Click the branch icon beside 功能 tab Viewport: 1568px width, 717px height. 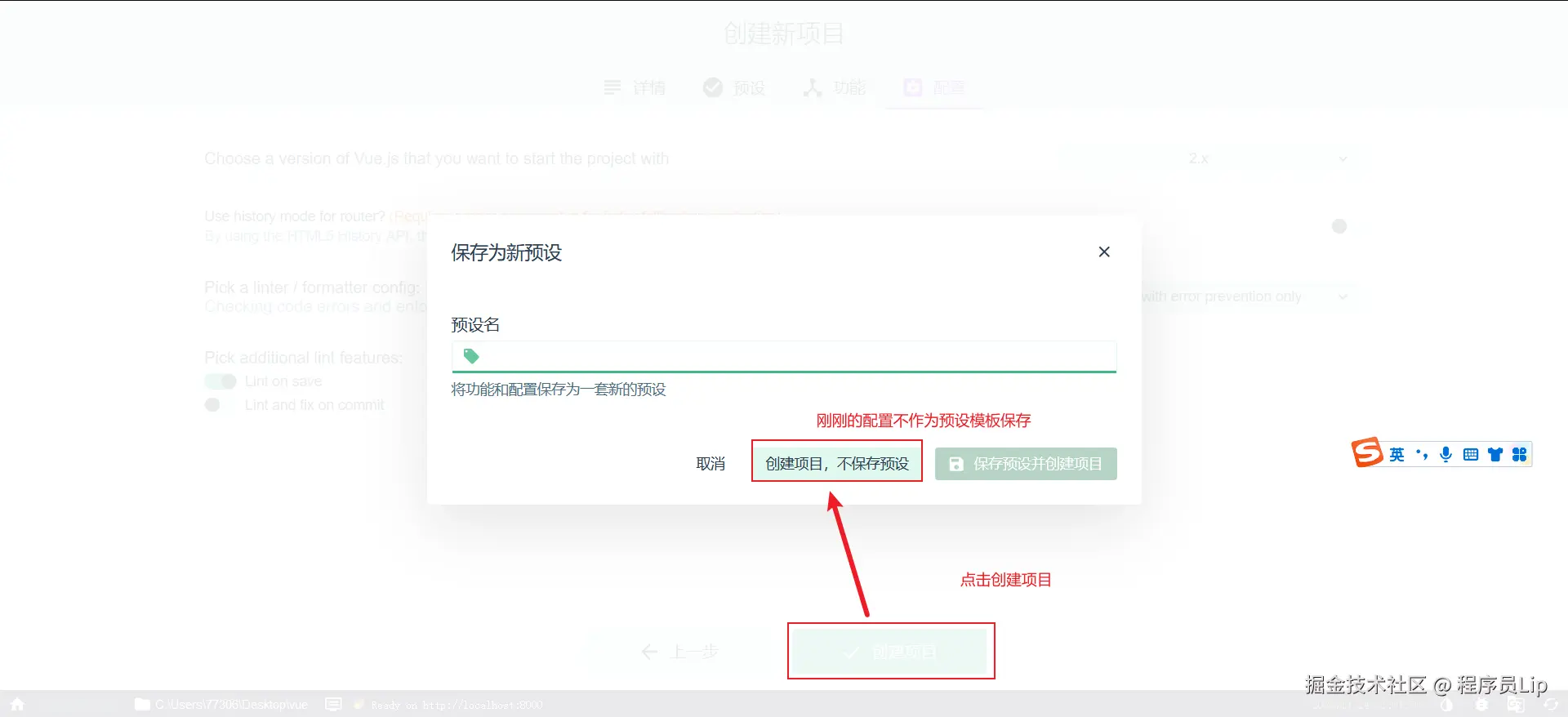tap(812, 87)
